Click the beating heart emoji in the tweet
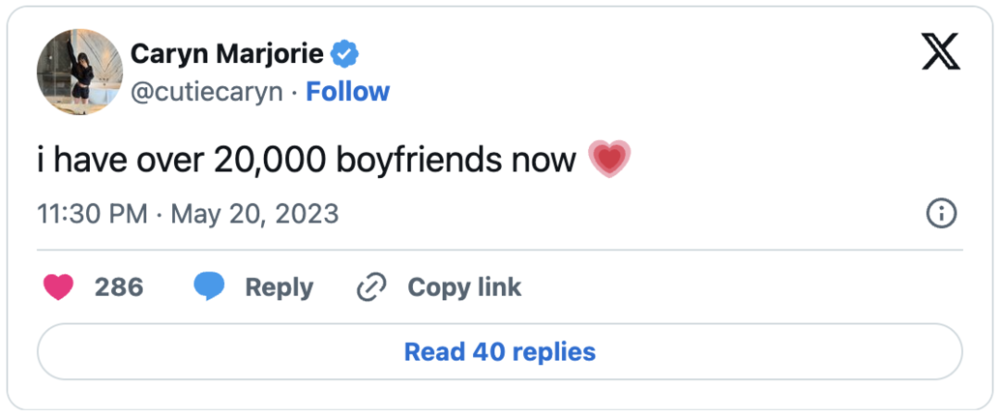The width and height of the screenshot is (1000, 419). tap(609, 158)
